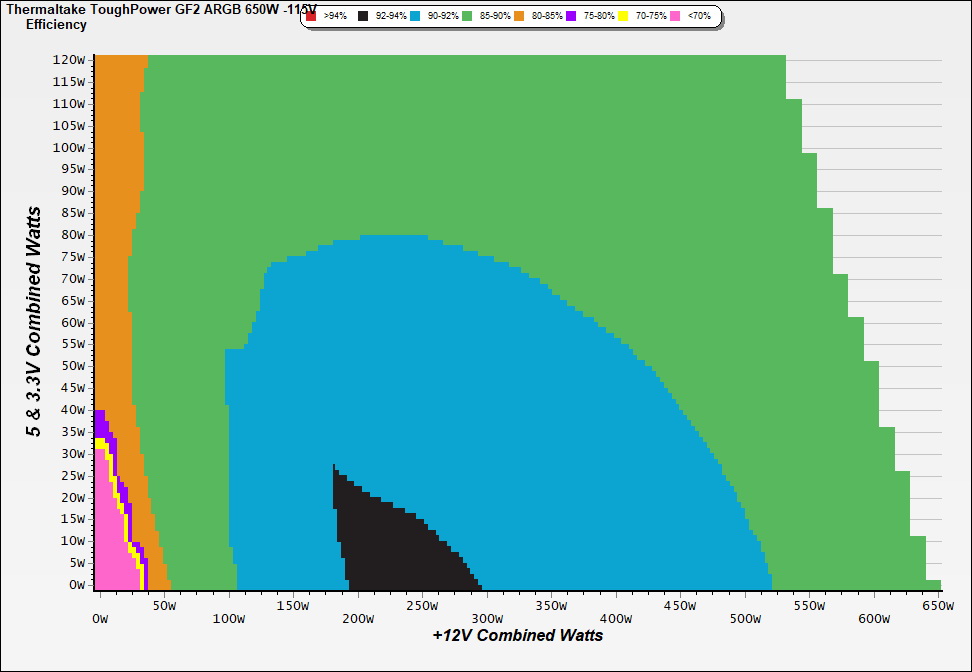972x672 pixels.
Task: Click the red >94% legend swatch
Action: 311,16
